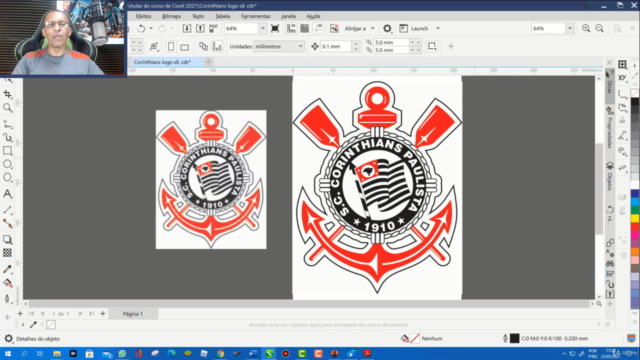
Task: Toggle the Show Rulers button
Action: [291, 28]
